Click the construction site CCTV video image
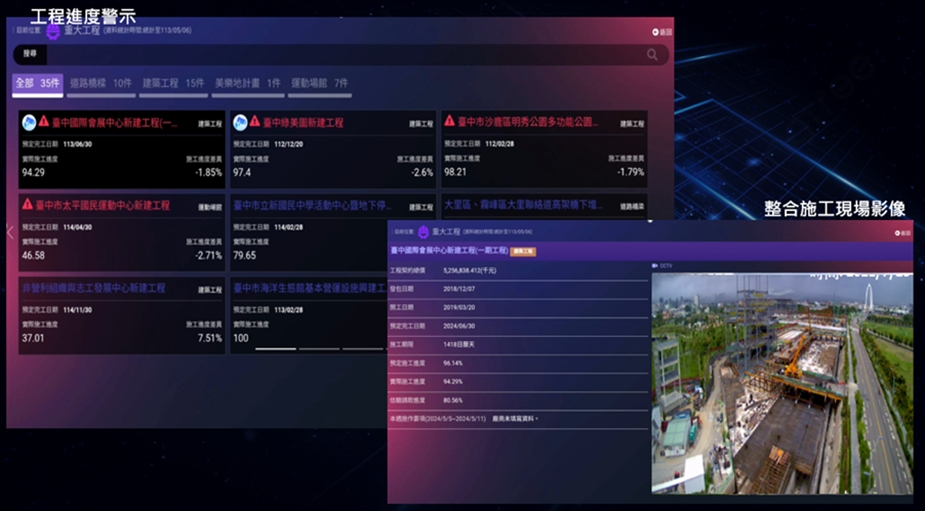 click(782, 383)
